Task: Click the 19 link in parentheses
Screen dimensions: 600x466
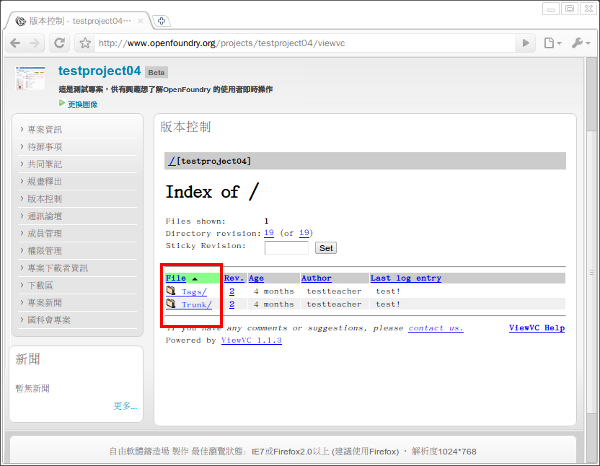Action: coord(304,233)
